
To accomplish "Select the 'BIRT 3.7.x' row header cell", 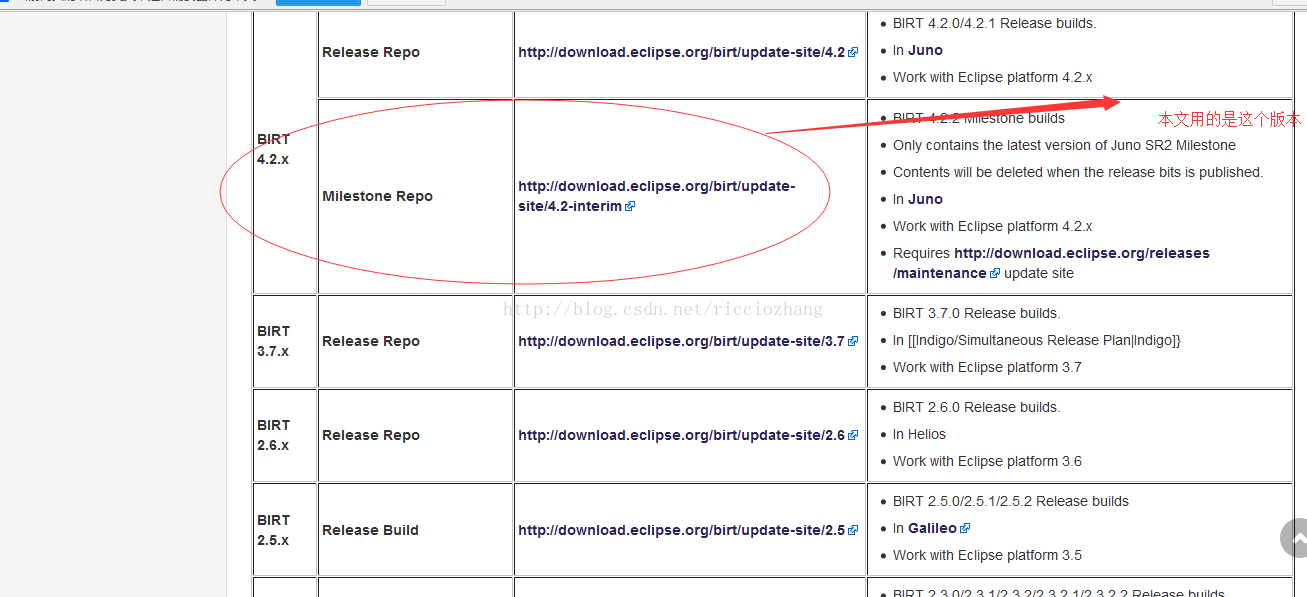I will click(x=285, y=341).
